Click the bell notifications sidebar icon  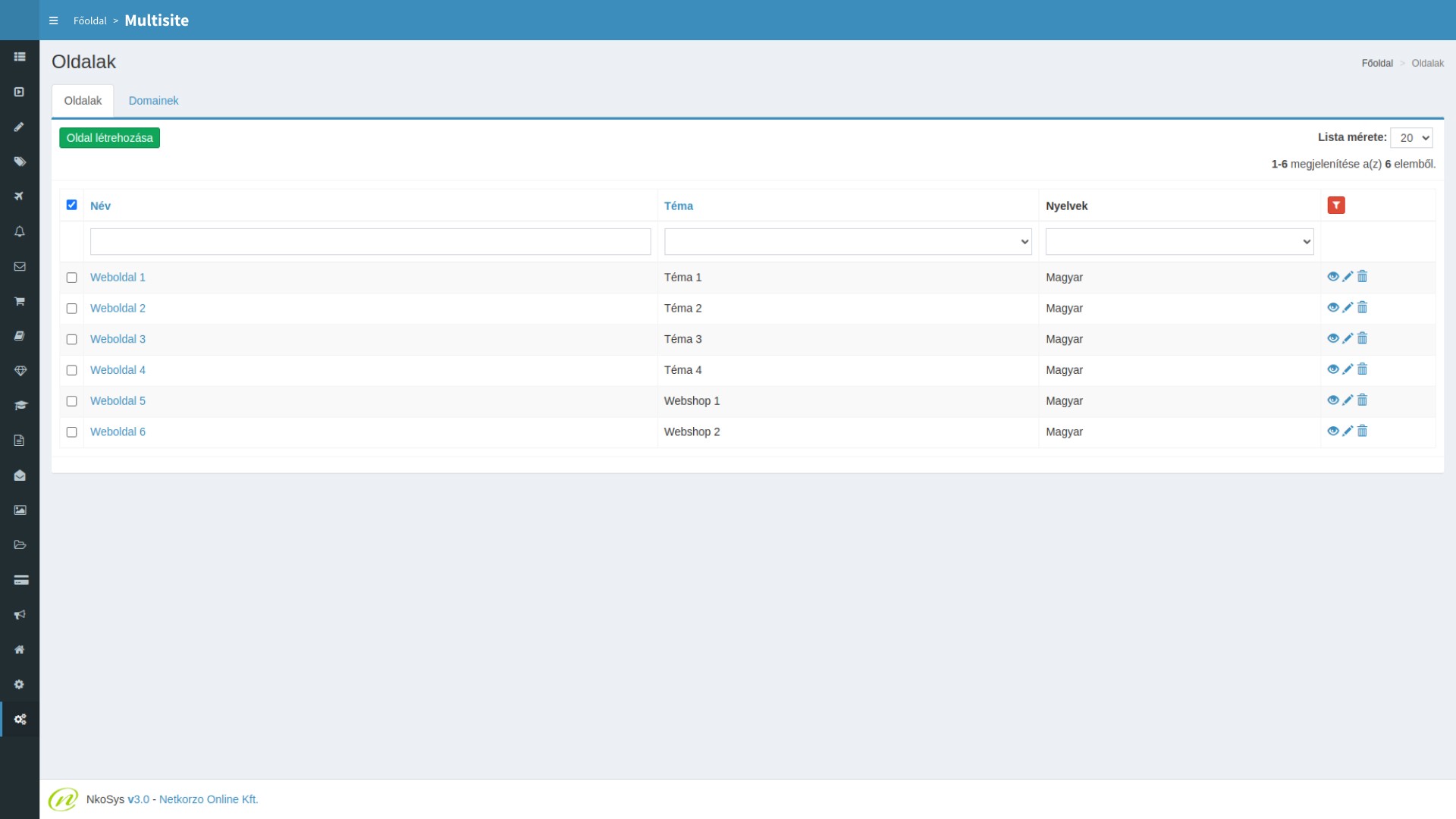click(x=20, y=231)
